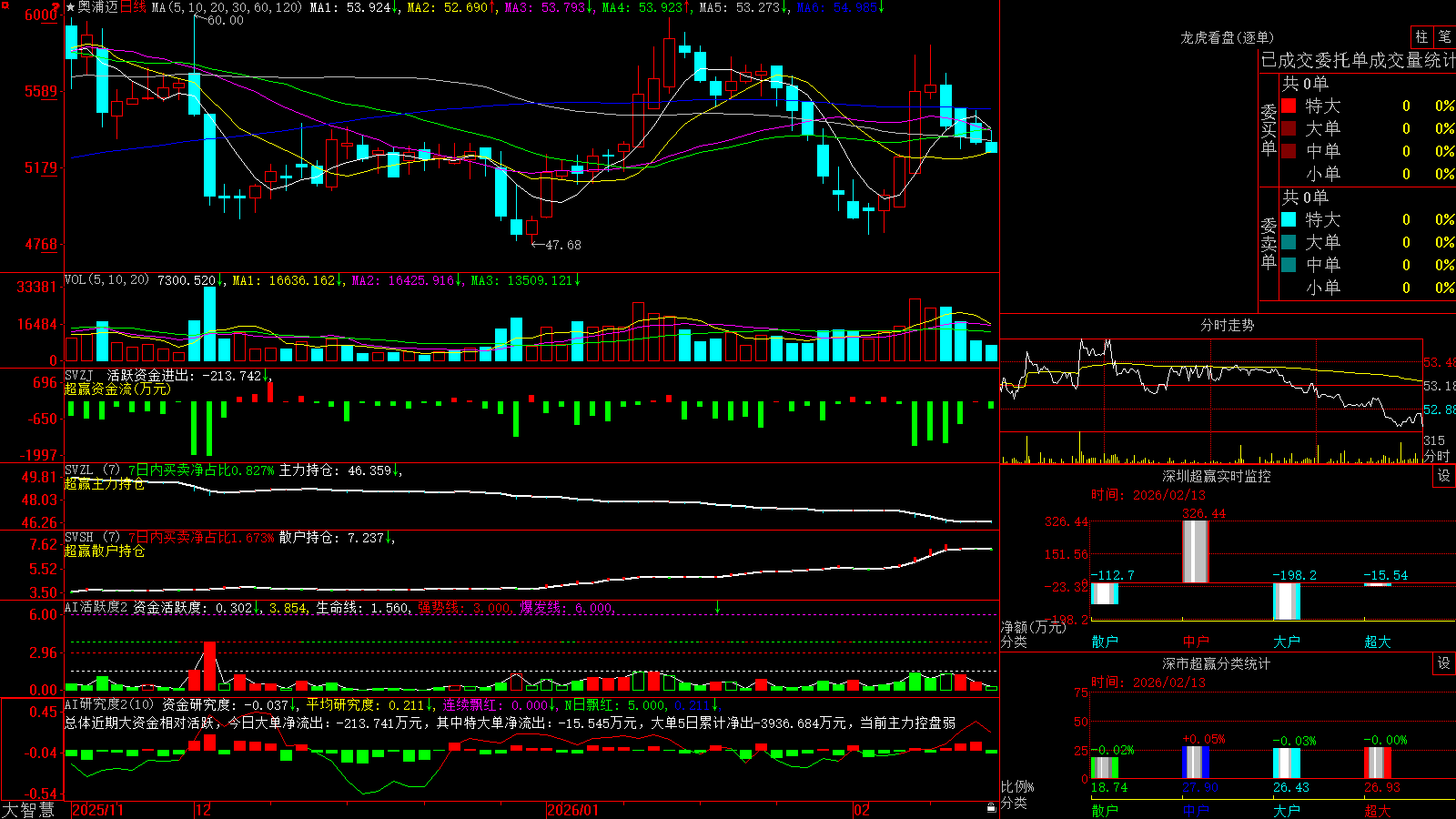
Task: Open 设 settings for 深市超赢分类统计 panel
Action: 1444,663
